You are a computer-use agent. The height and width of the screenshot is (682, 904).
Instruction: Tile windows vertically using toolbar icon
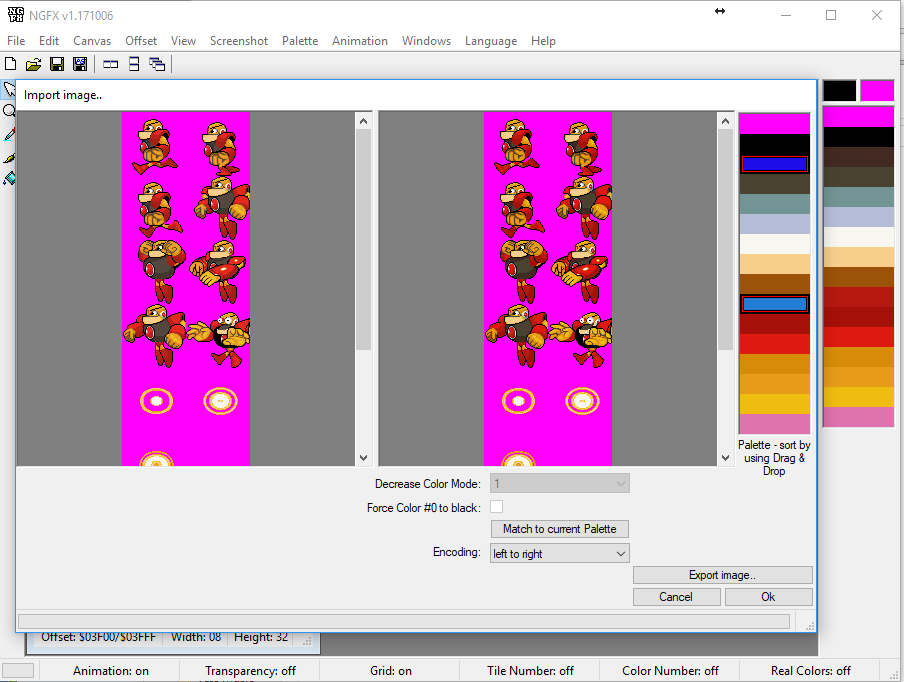(134, 64)
